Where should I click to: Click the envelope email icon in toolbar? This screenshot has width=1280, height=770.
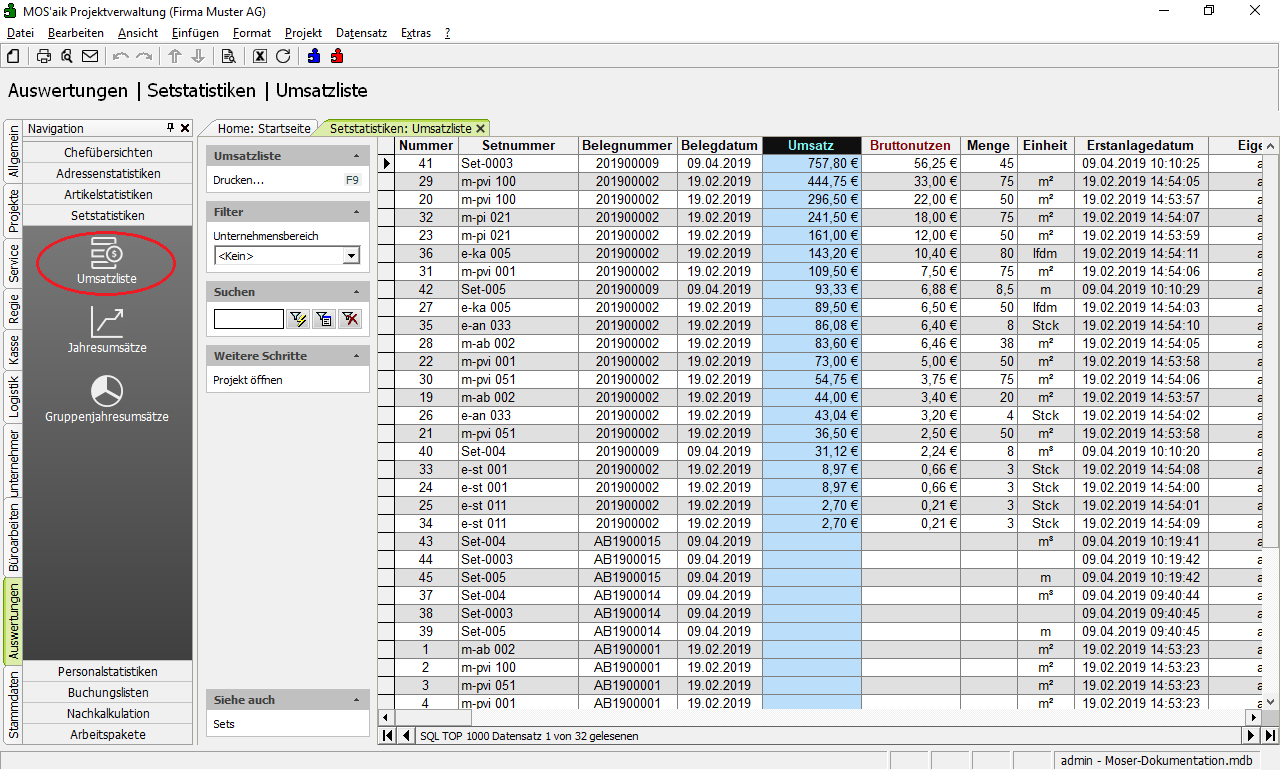point(90,56)
